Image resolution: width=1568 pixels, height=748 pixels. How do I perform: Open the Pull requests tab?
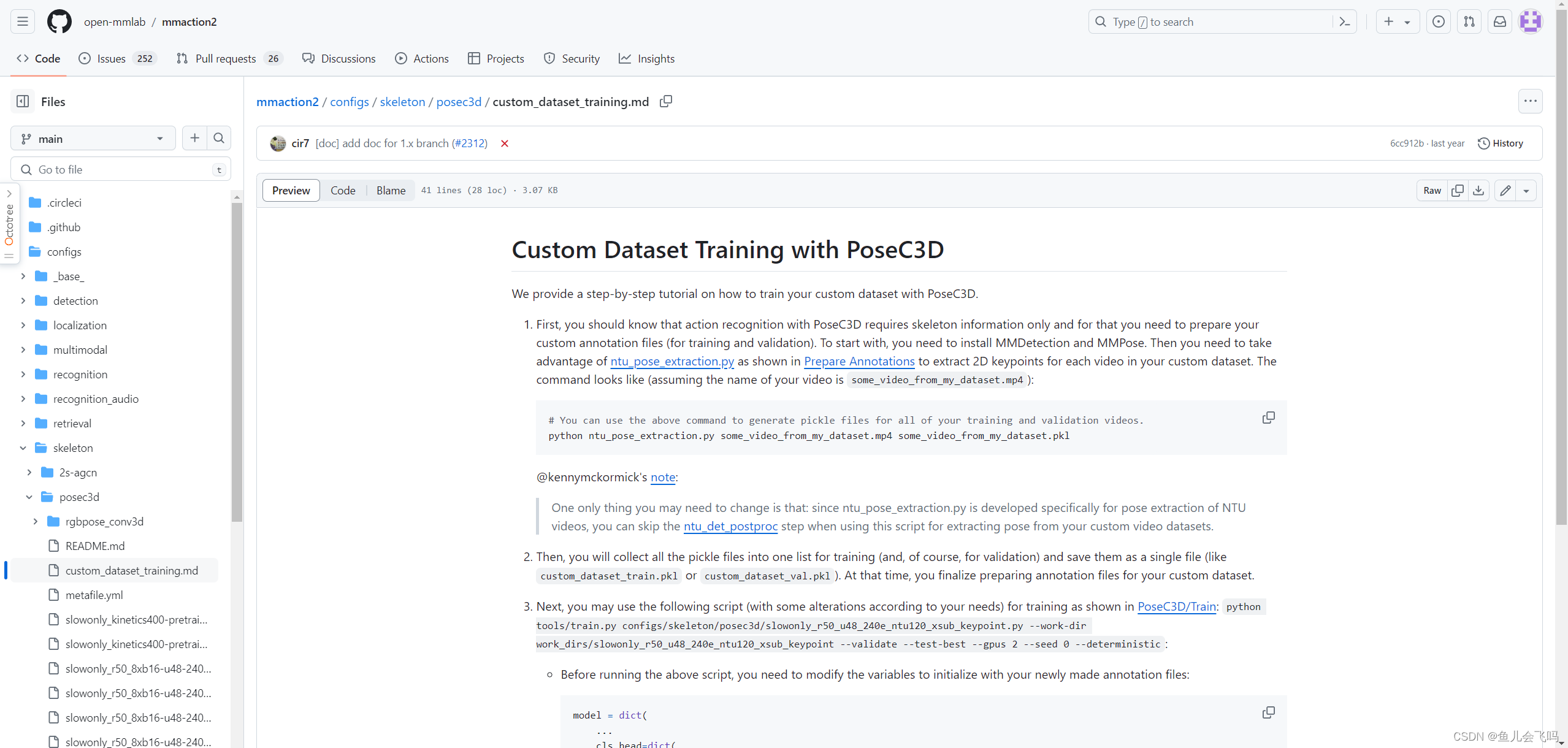coord(225,59)
